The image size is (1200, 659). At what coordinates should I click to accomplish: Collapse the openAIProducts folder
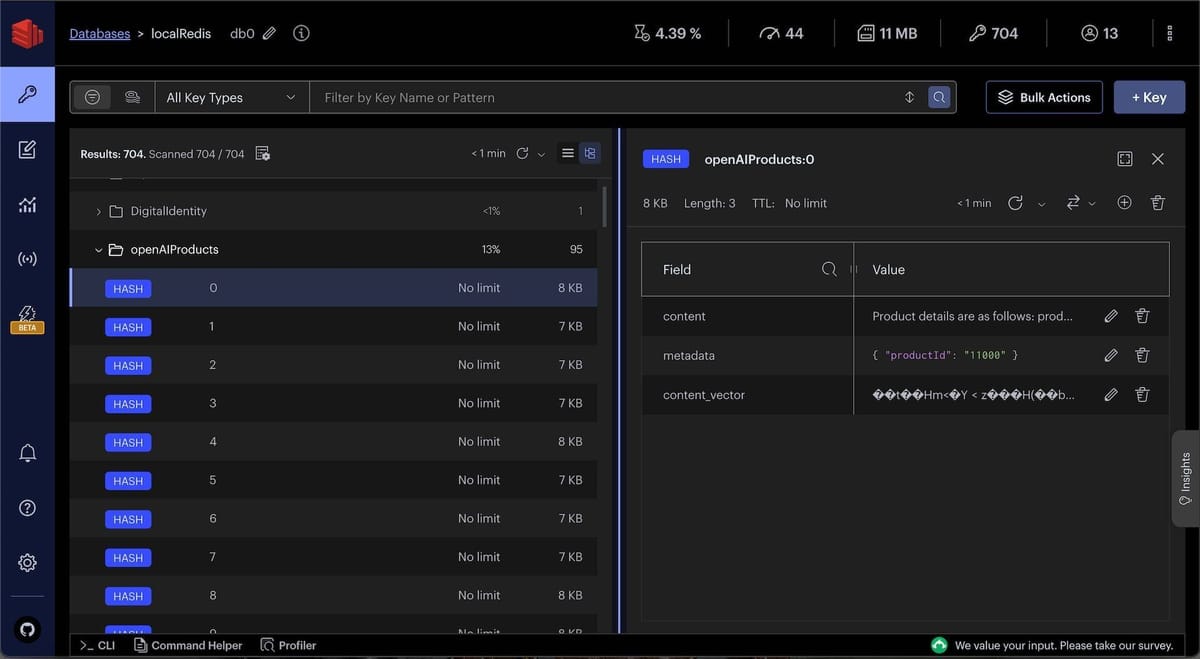click(98, 249)
